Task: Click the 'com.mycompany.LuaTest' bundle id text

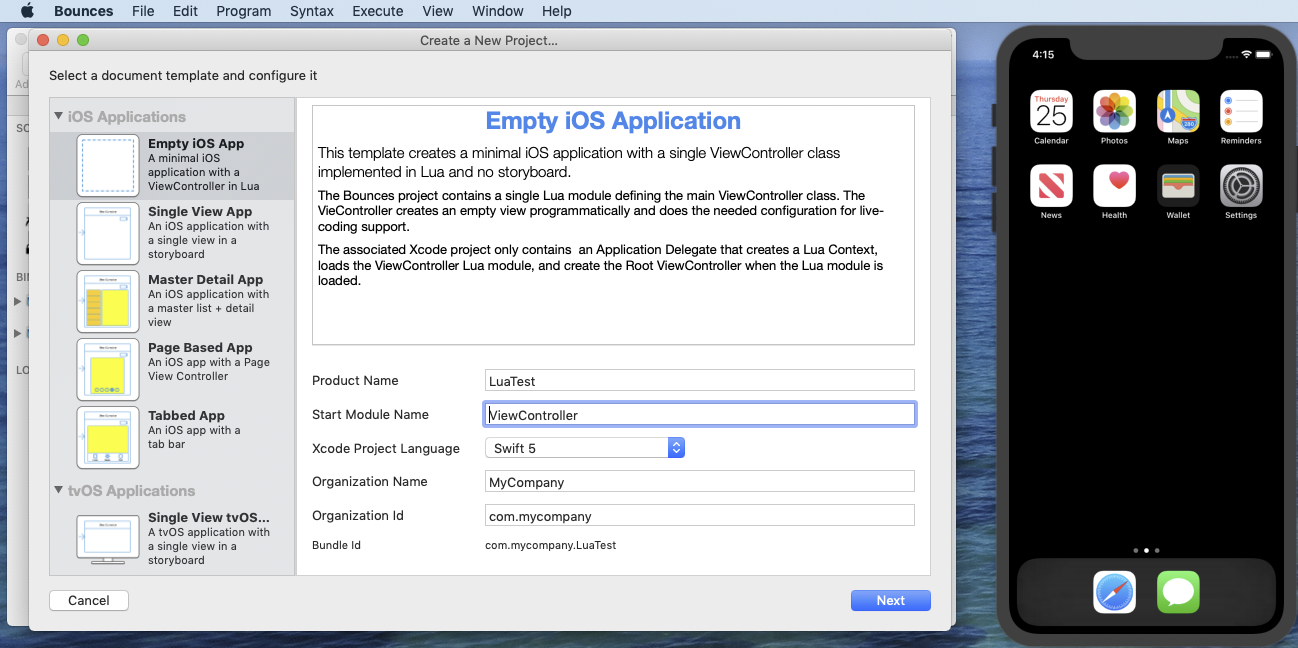Action: [551, 545]
